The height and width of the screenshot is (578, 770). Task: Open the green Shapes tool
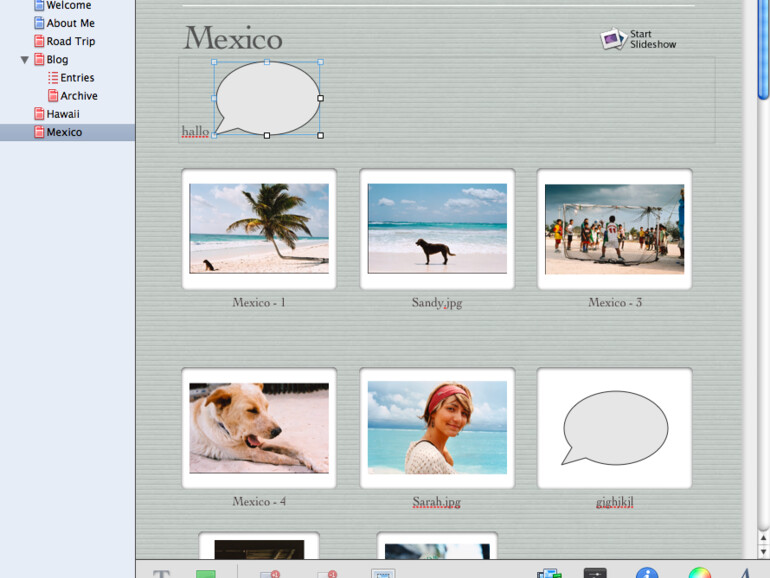[206, 574]
